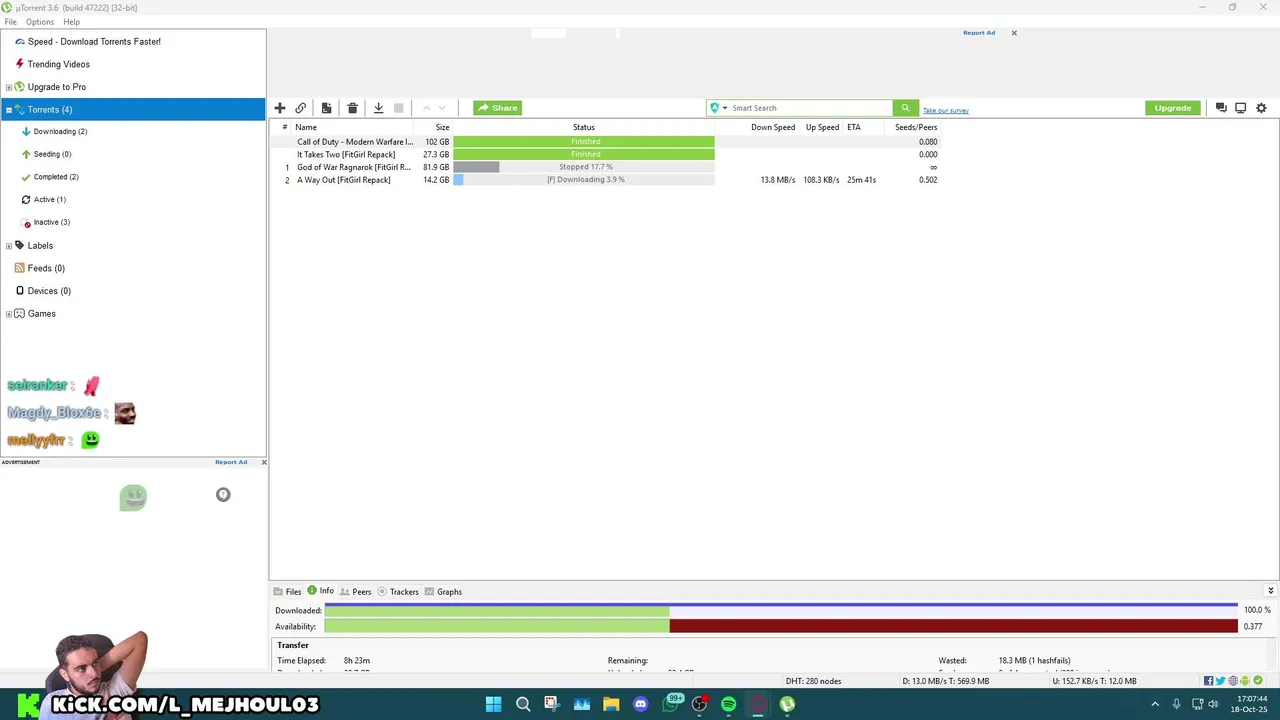The width and height of the screenshot is (1280, 720).
Task: Click Move Down Queue arrow icon
Action: tap(442, 108)
